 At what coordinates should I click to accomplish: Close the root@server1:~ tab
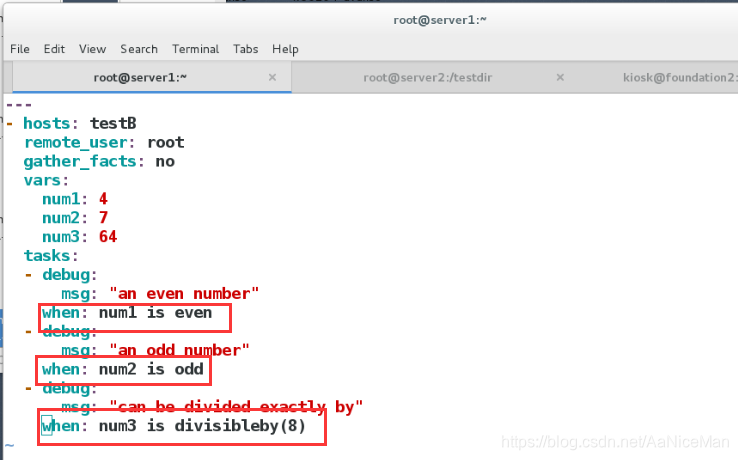coord(272,77)
